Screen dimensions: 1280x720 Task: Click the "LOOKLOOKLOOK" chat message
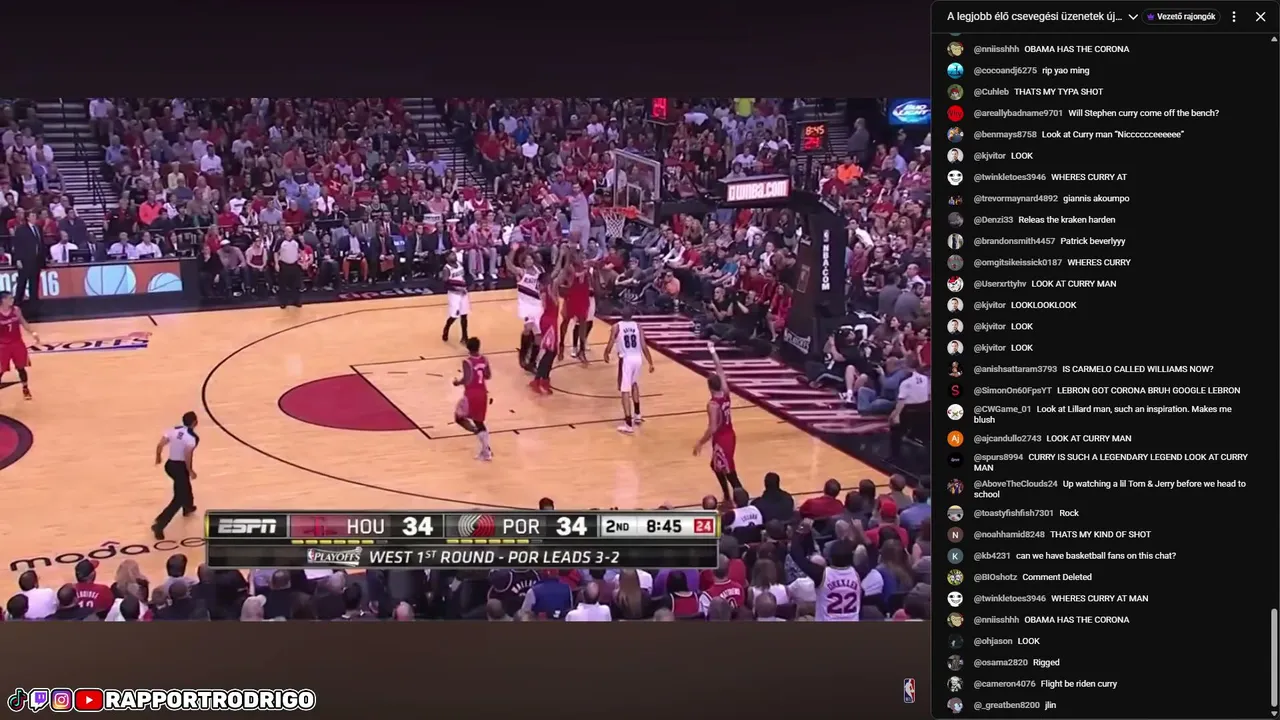(1044, 305)
